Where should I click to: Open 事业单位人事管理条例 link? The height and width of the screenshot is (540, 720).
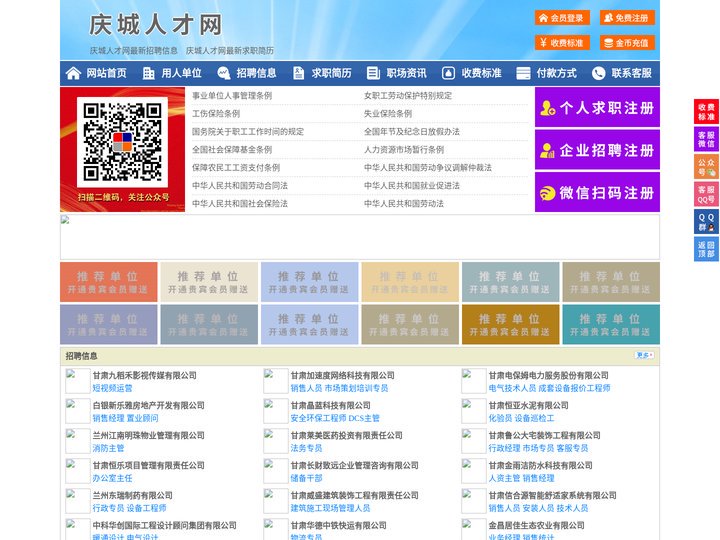click(232, 96)
